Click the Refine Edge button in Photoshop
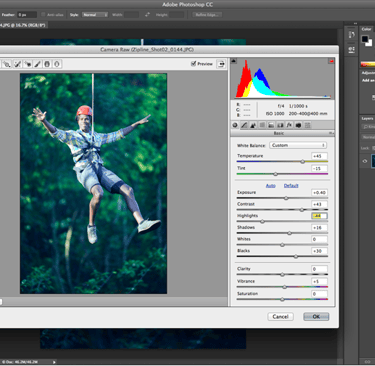The width and height of the screenshot is (375, 366). 207,15
